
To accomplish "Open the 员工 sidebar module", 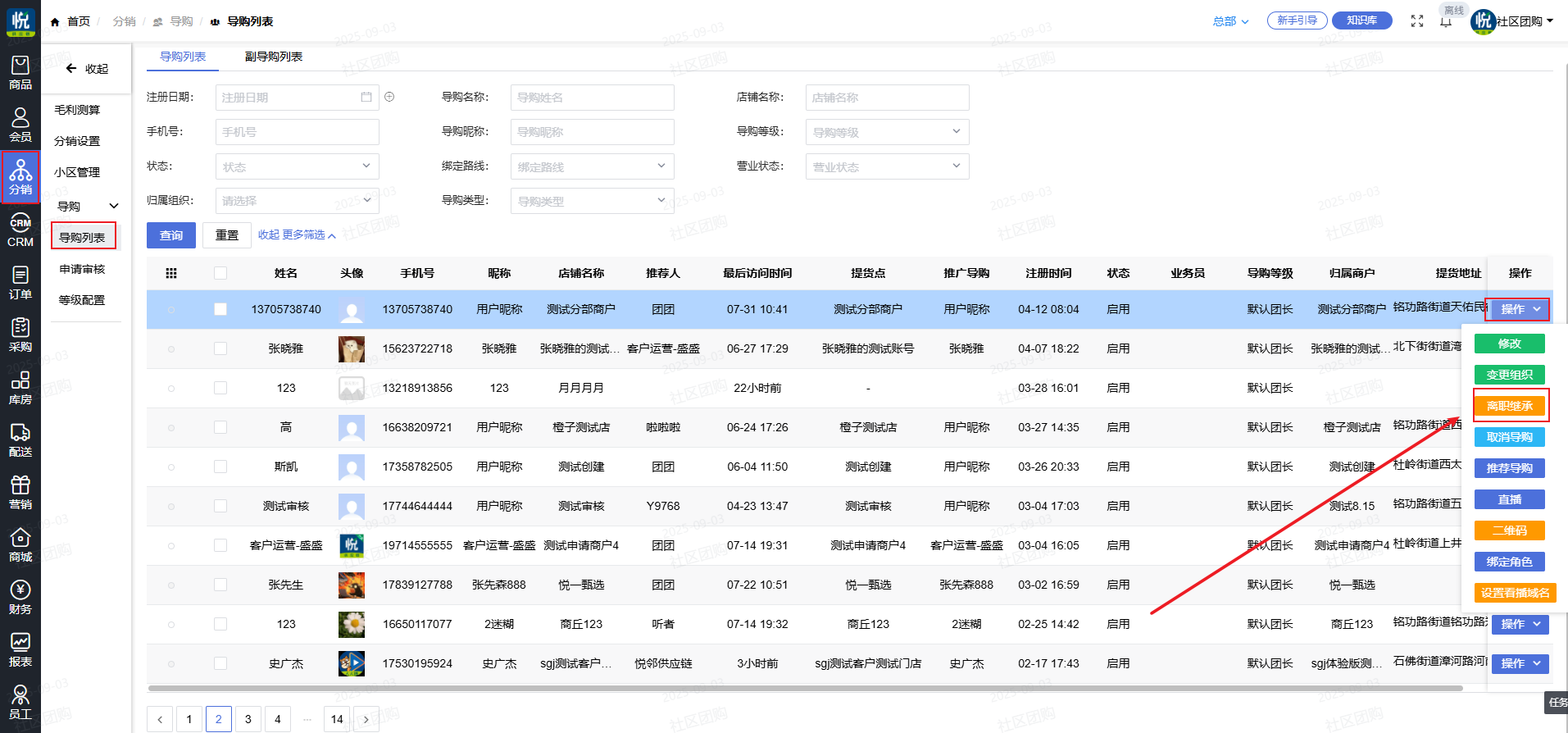I will click(20, 703).
